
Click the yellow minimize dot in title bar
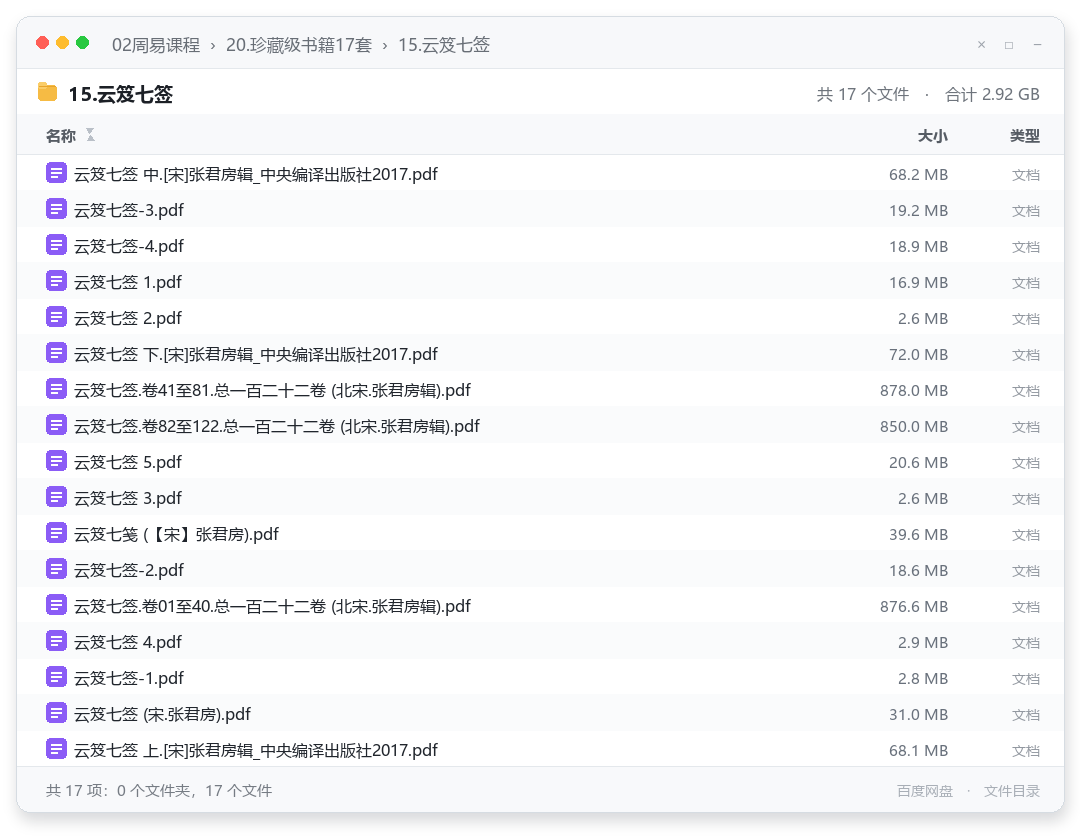63,43
